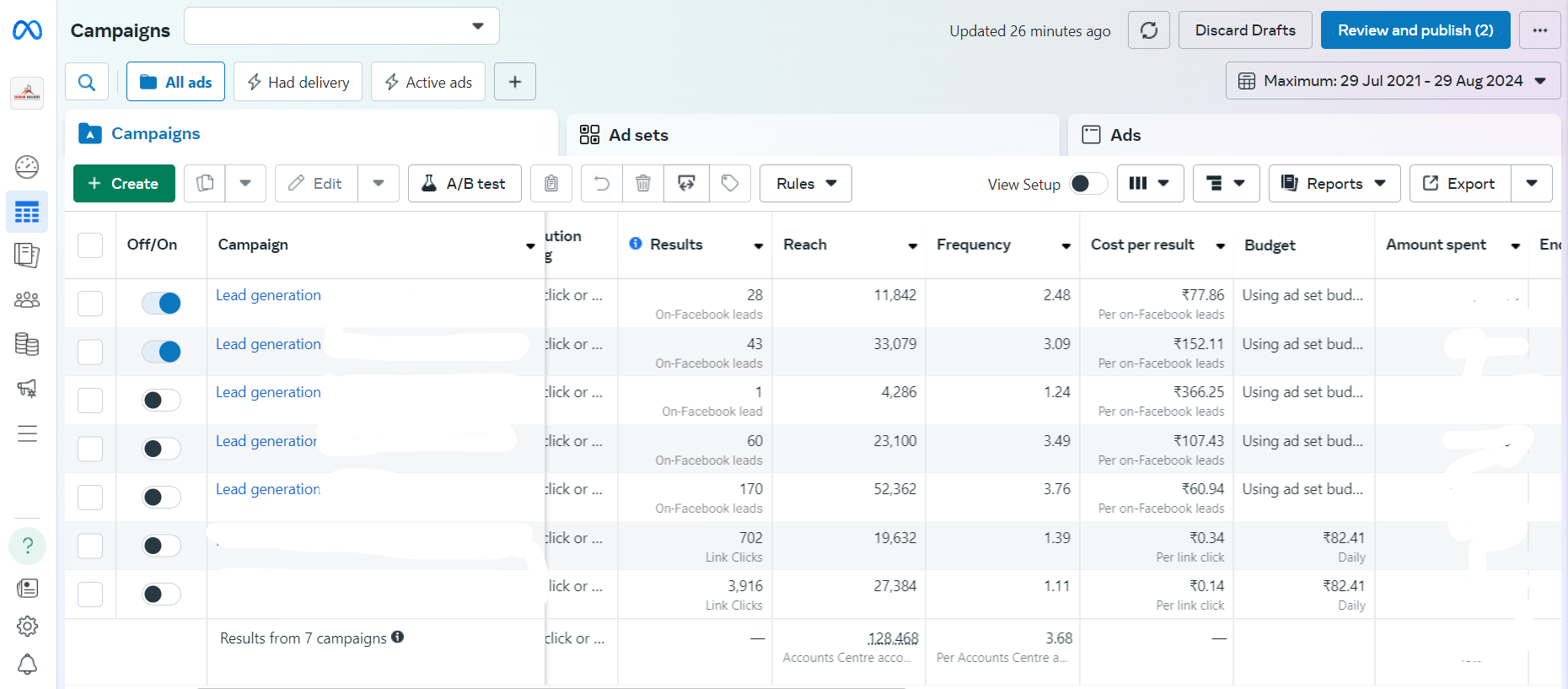Open the search filter magnifier

[x=87, y=82]
